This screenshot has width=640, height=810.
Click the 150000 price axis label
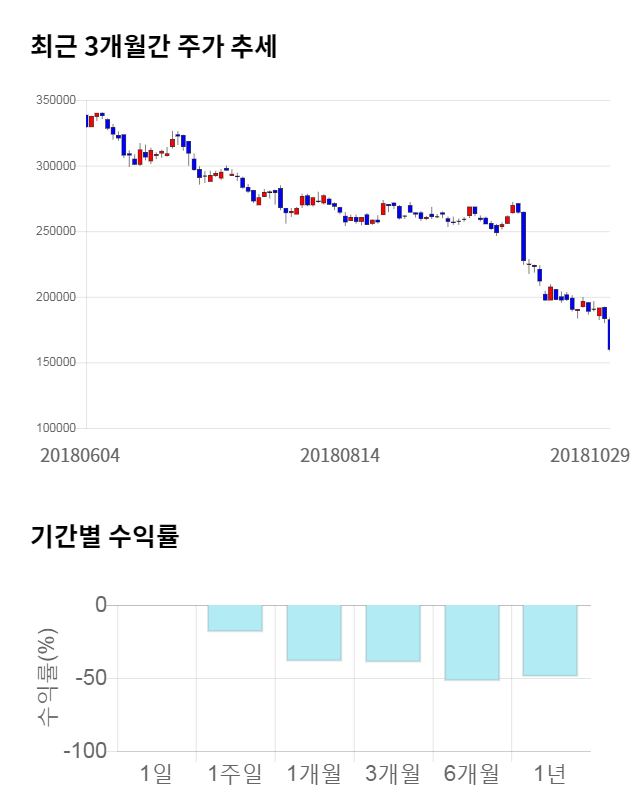click(56, 363)
